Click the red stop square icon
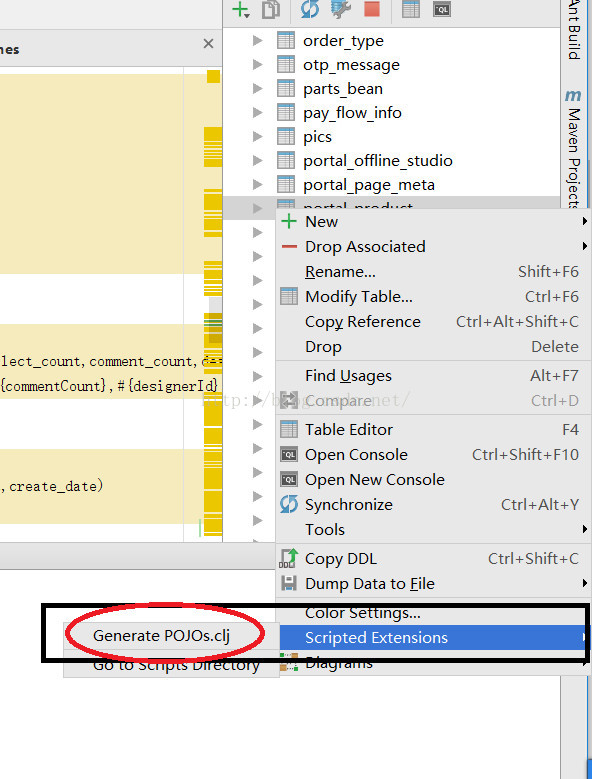The height and width of the screenshot is (779, 592). click(x=372, y=9)
